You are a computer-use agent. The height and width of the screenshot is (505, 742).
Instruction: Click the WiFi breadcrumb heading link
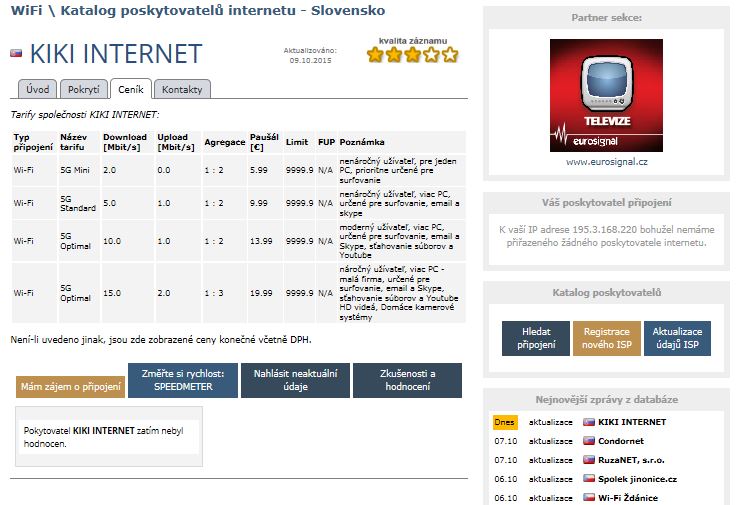26,10
